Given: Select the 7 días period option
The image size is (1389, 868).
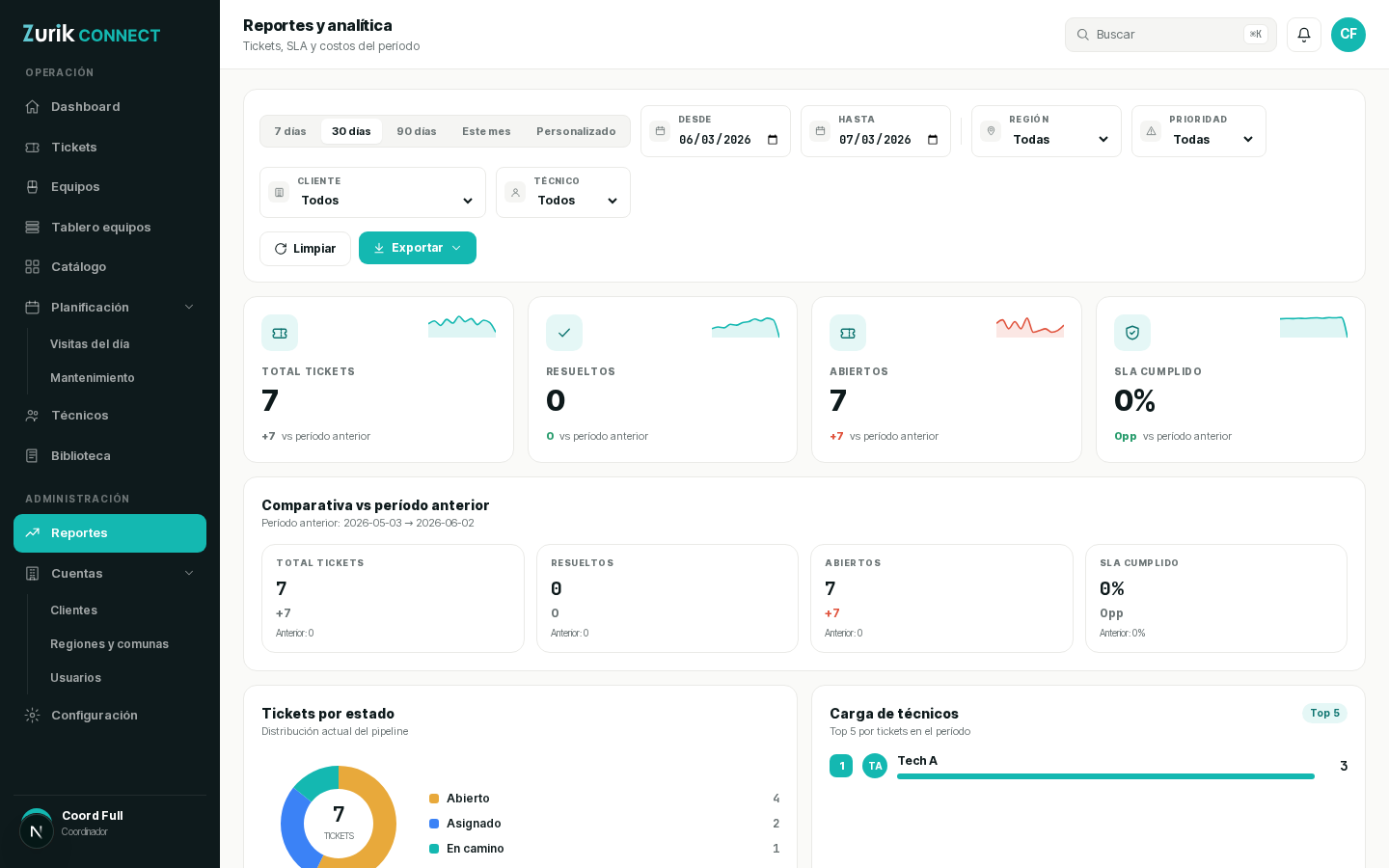Looking at the screenshot, I should [290, 131].
